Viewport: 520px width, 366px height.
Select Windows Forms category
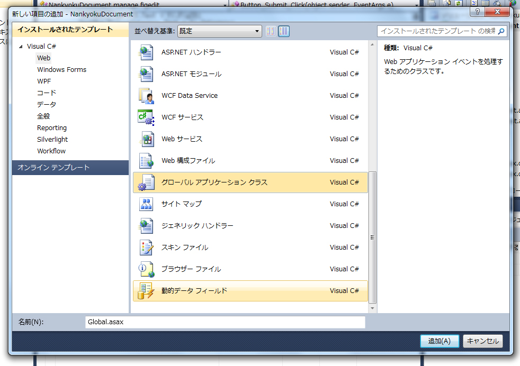coord(62,70)
